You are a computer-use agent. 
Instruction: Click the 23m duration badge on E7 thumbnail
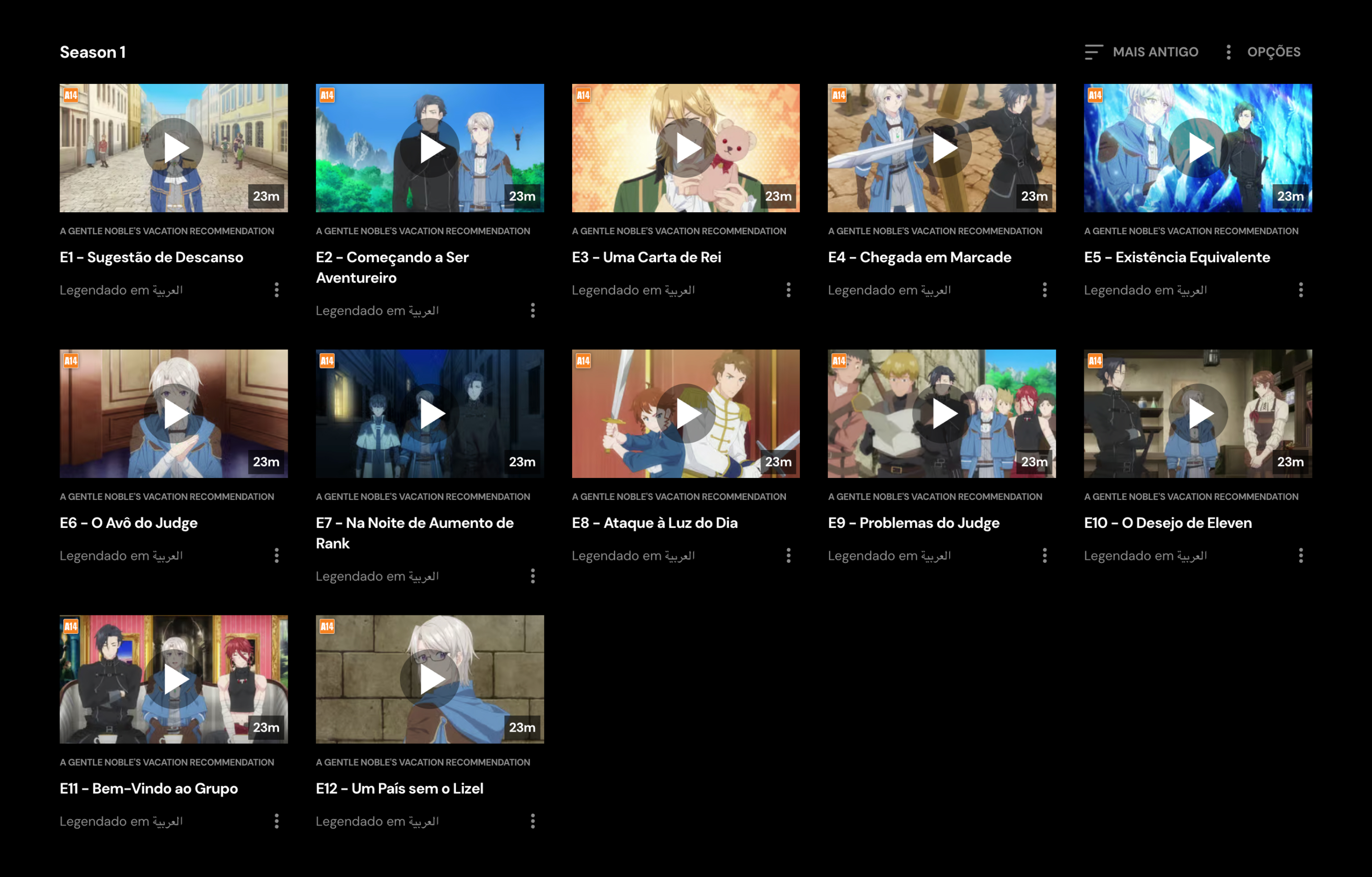tap(522, 461)
